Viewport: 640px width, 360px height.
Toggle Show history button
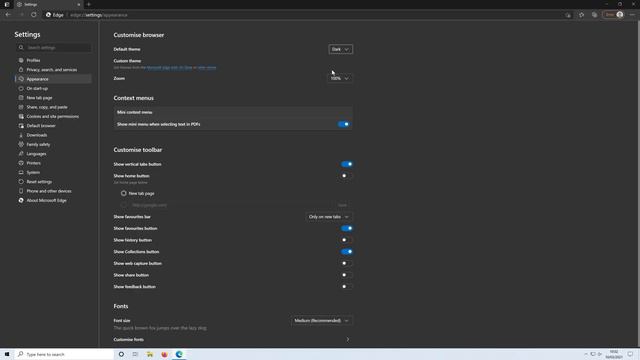[x=347, y=240]
